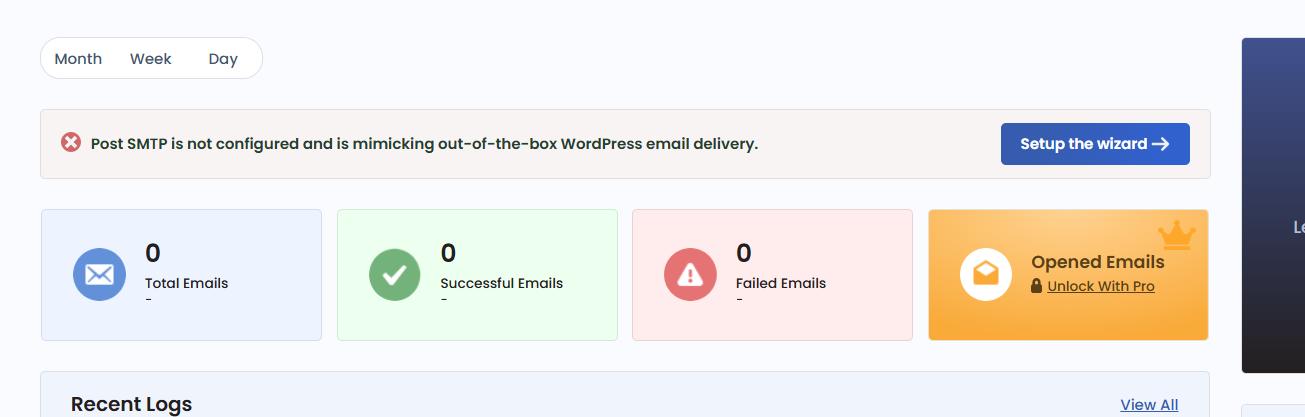Switch to the Day view
This screenshot has height=417, width=1305.
pos(223,59)
